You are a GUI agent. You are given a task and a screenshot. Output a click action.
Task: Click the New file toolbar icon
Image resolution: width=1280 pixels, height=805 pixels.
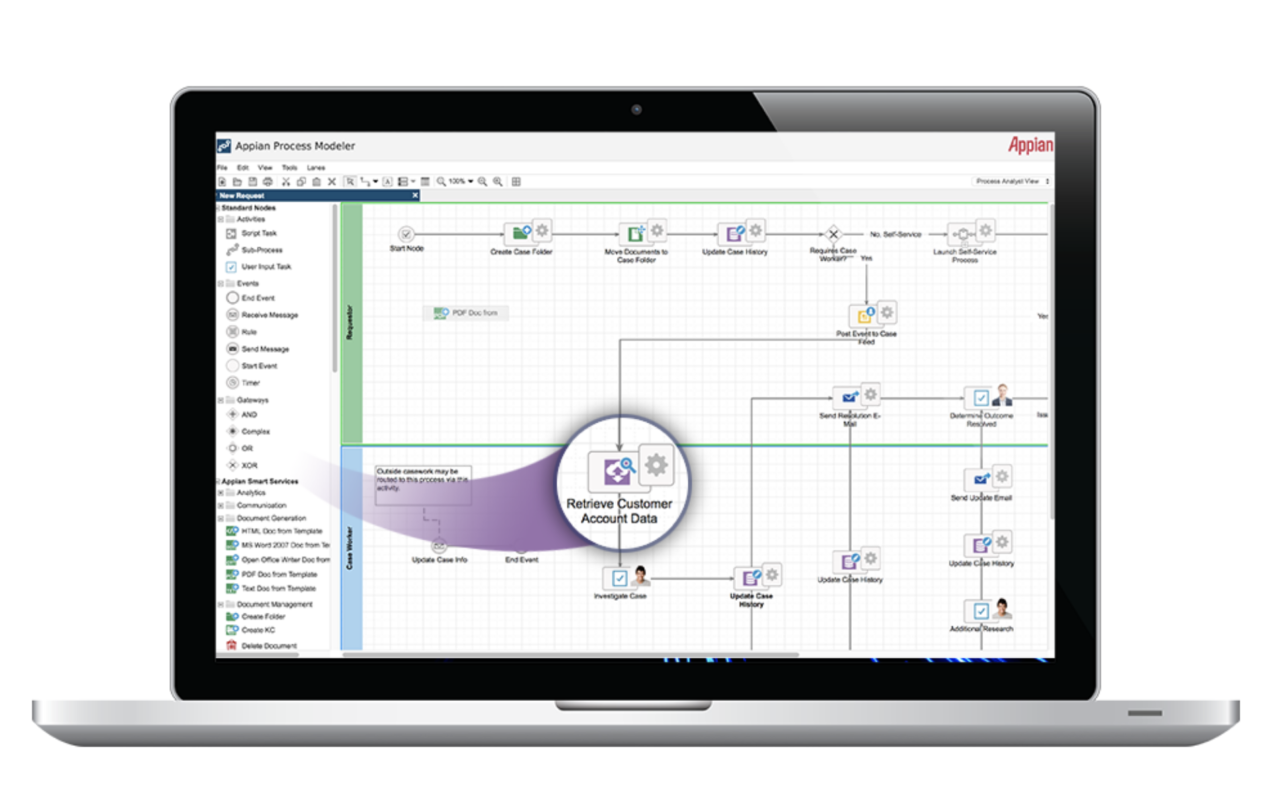tap(222, 182)
